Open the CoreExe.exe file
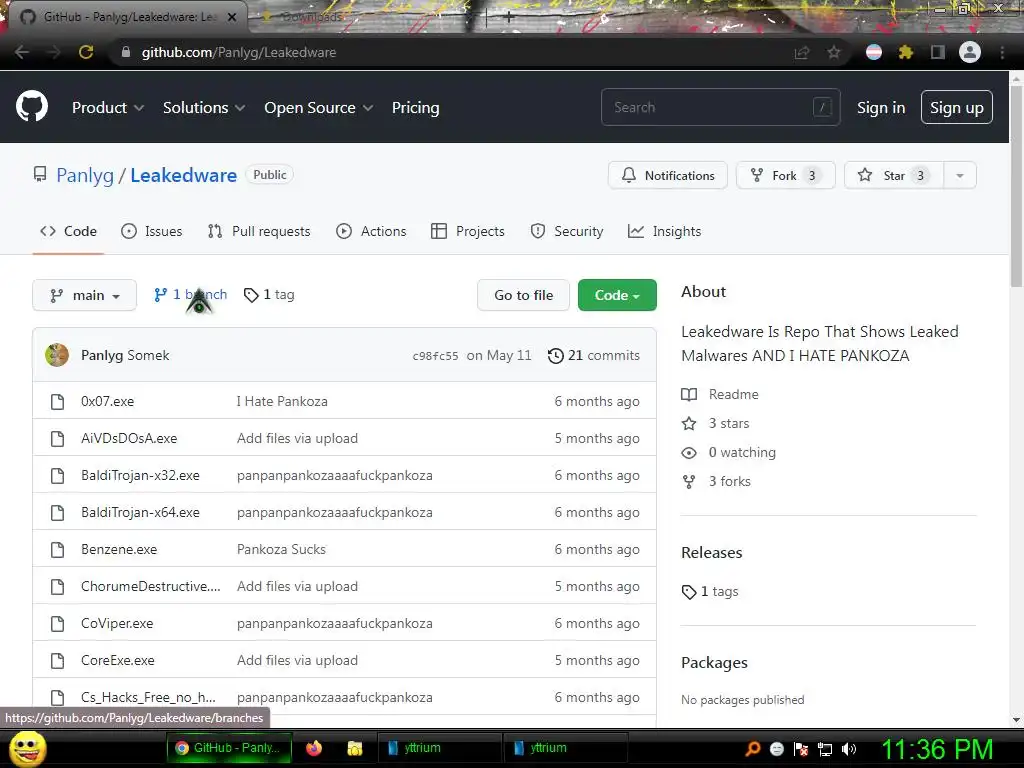The width and height of the screenshot is (1024, 768). tap(118, 660)
